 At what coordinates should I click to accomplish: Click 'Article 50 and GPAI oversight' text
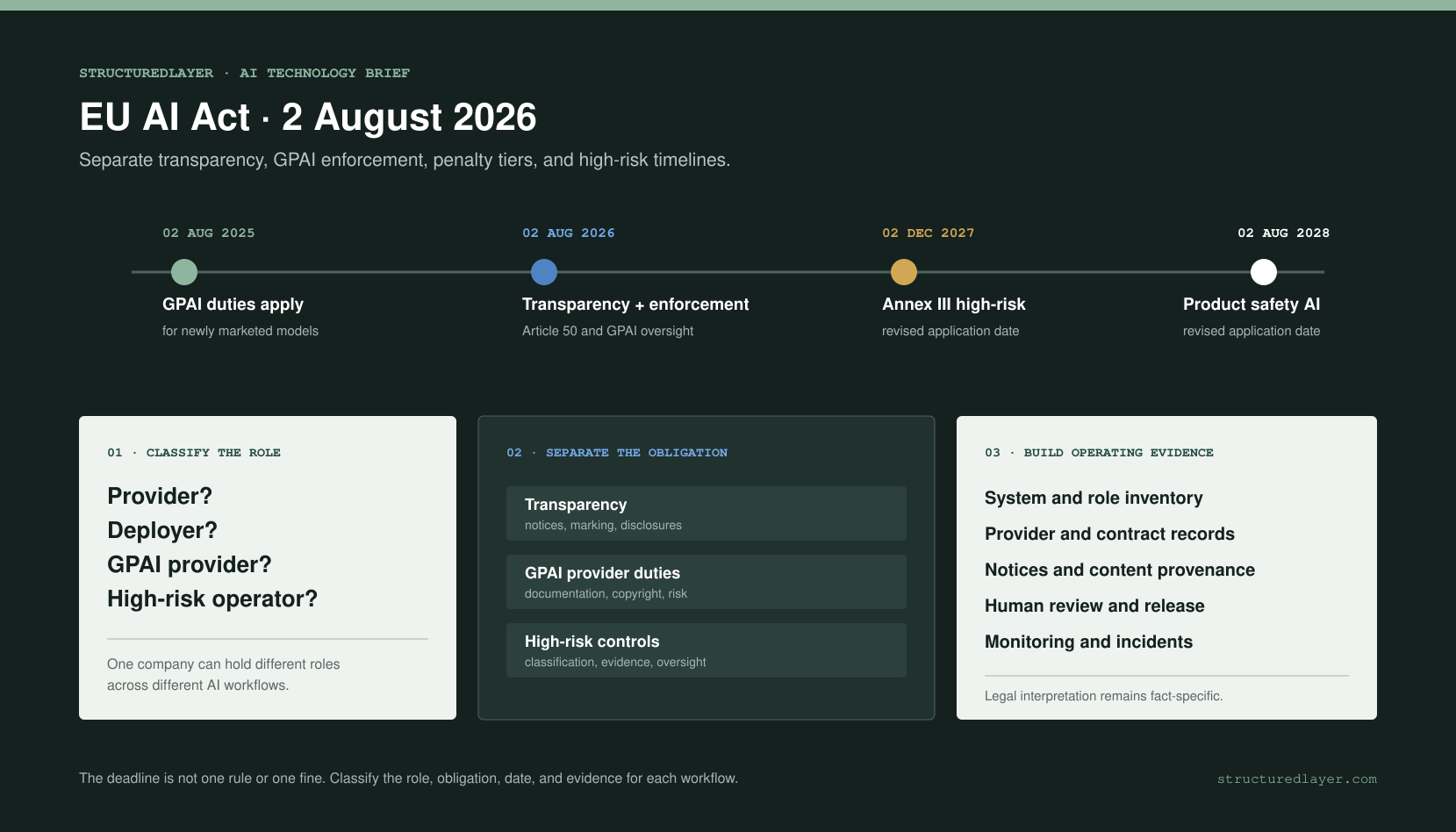pos(607,331)
